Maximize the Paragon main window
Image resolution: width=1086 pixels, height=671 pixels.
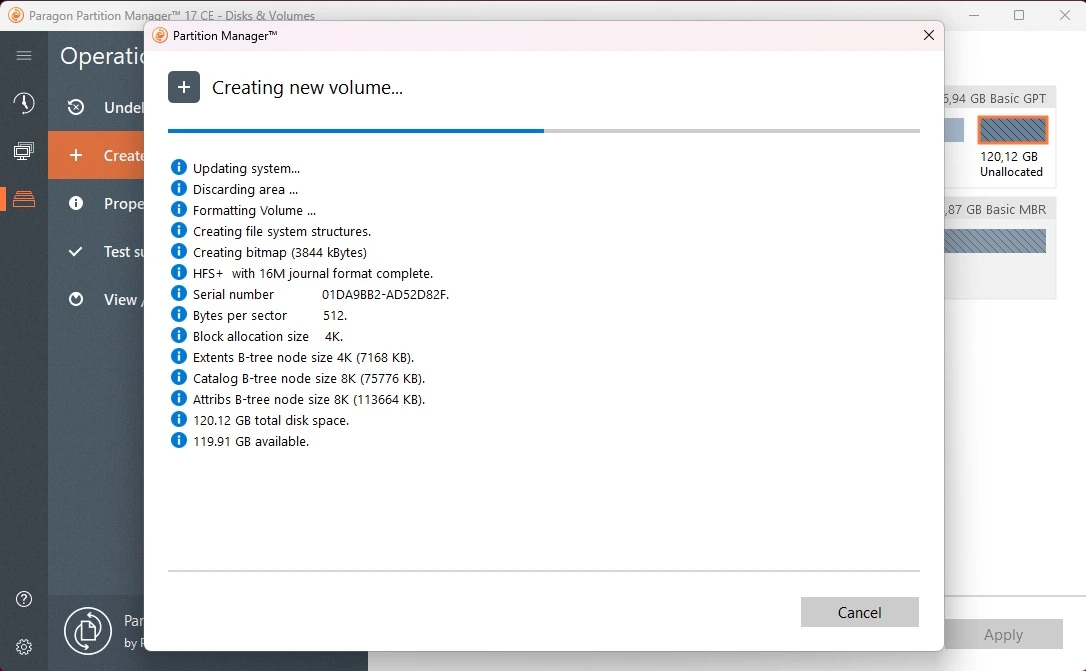coord(1019,15)
